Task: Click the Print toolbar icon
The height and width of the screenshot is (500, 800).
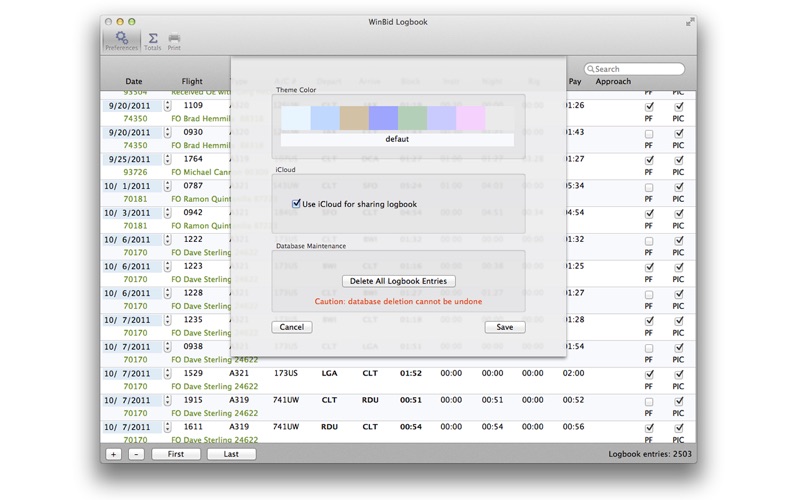Action: pos(174,40)
